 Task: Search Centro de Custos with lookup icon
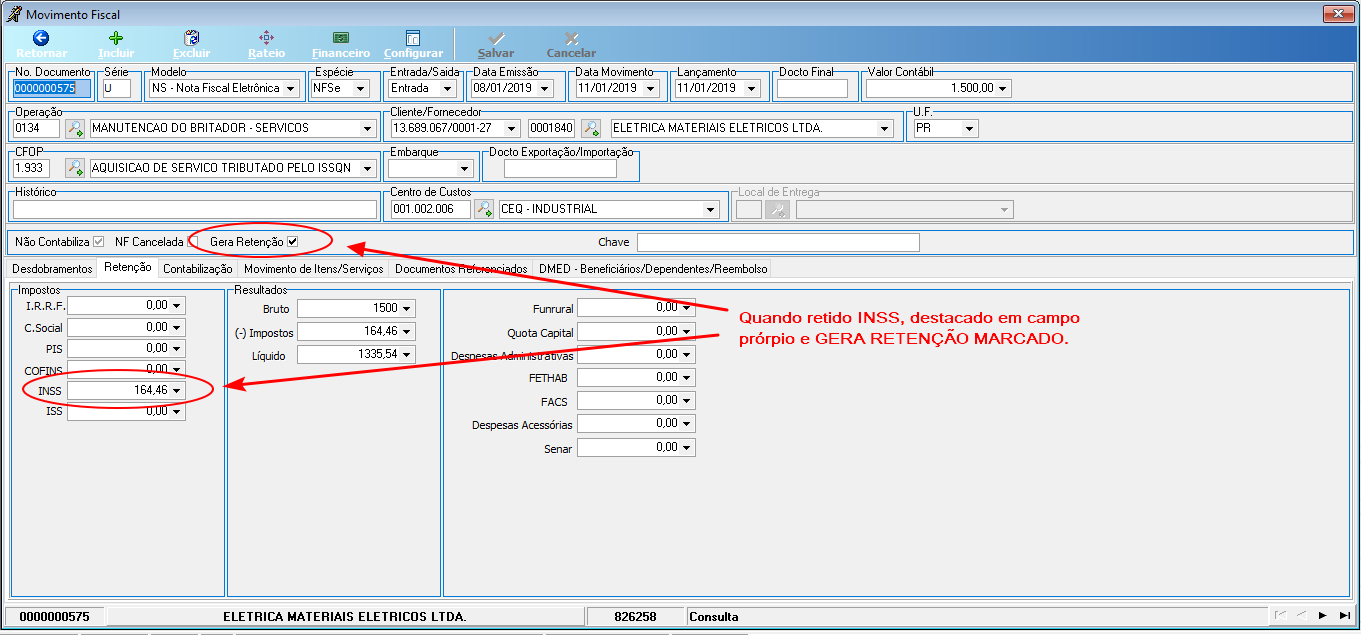pos(484,209)
